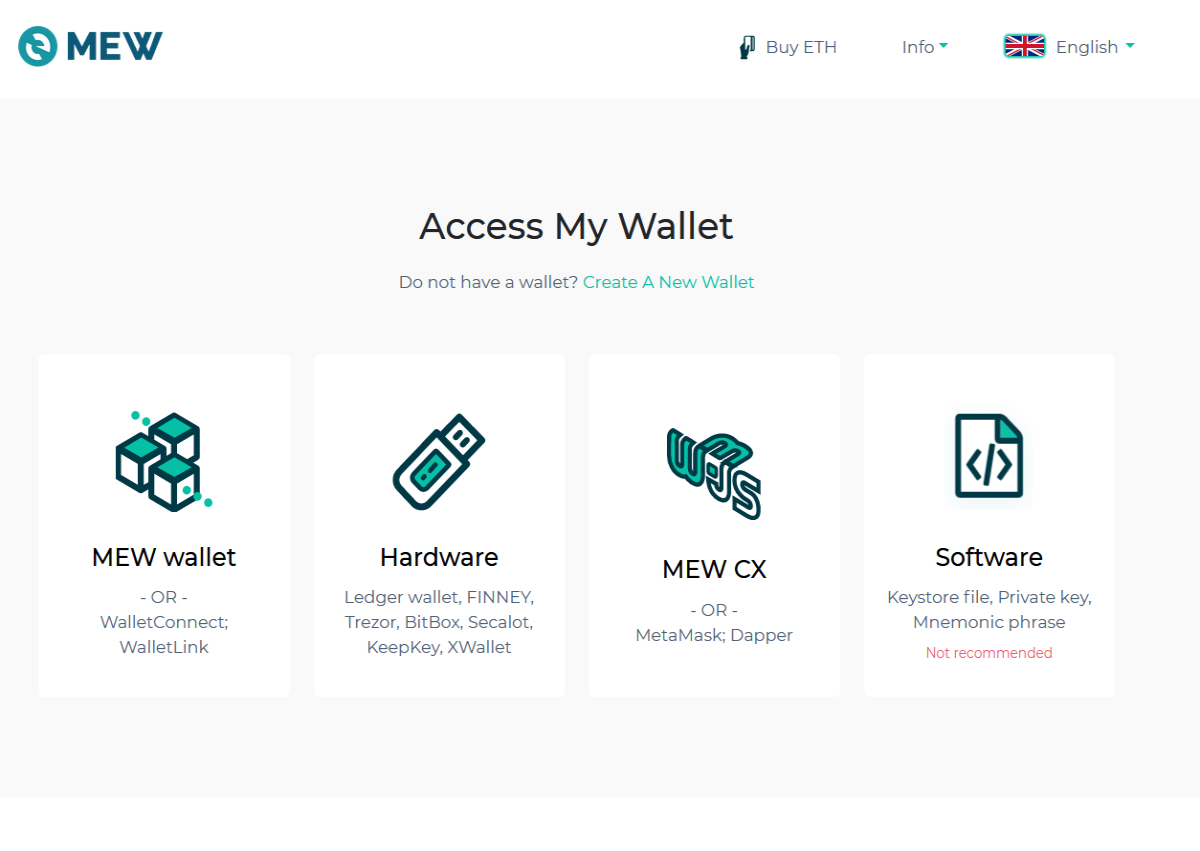Choose the Software card title

coord(989,557)
